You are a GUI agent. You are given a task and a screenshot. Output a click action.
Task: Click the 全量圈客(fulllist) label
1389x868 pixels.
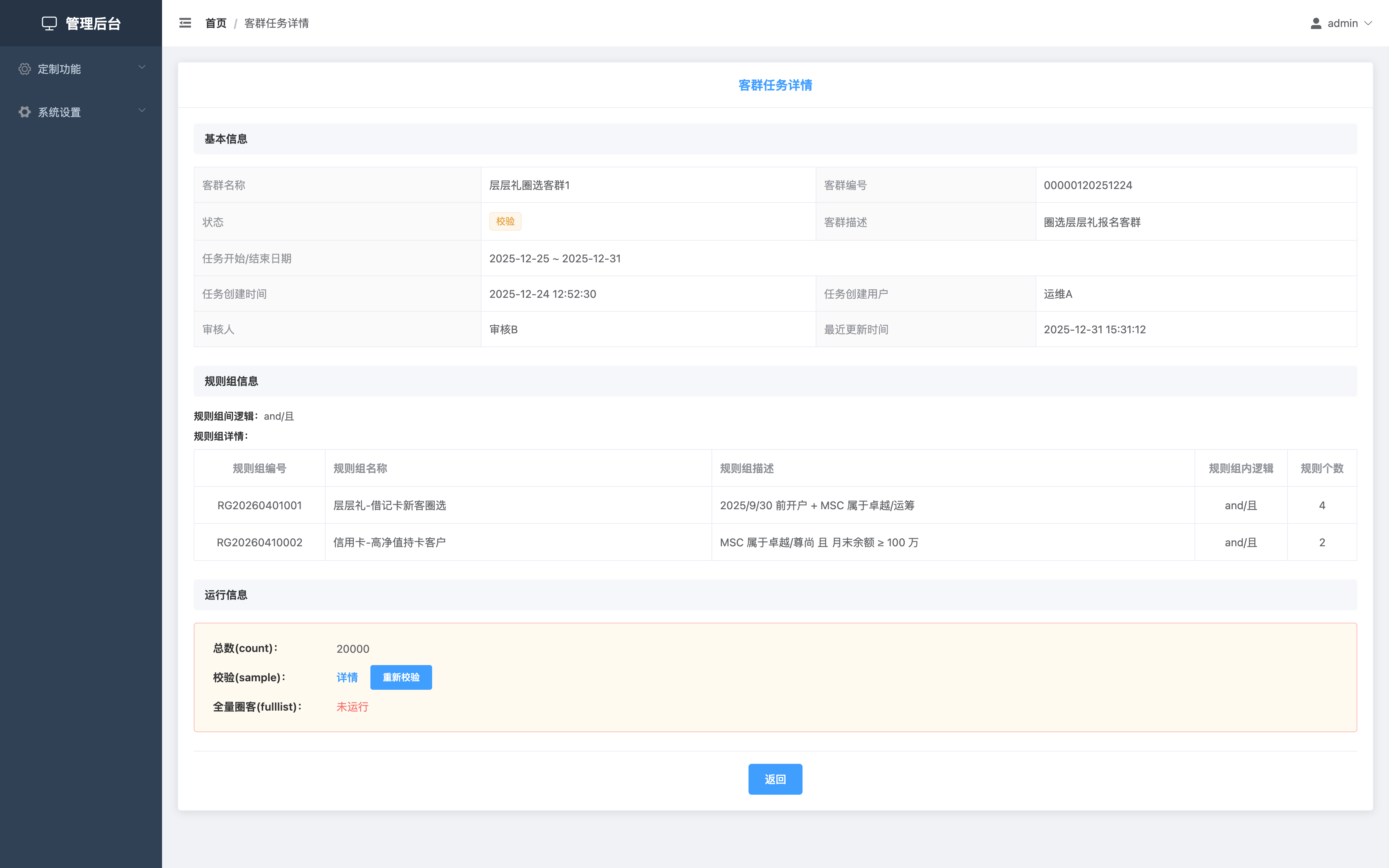[257, 707]
